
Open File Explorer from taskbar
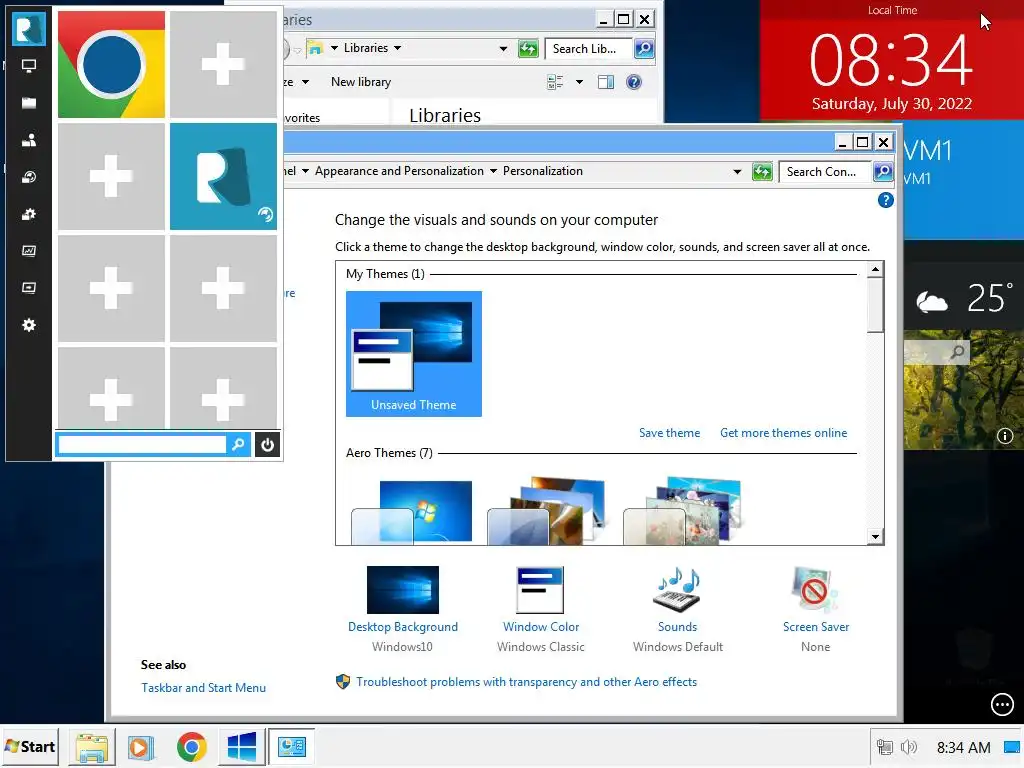point(92,747)
